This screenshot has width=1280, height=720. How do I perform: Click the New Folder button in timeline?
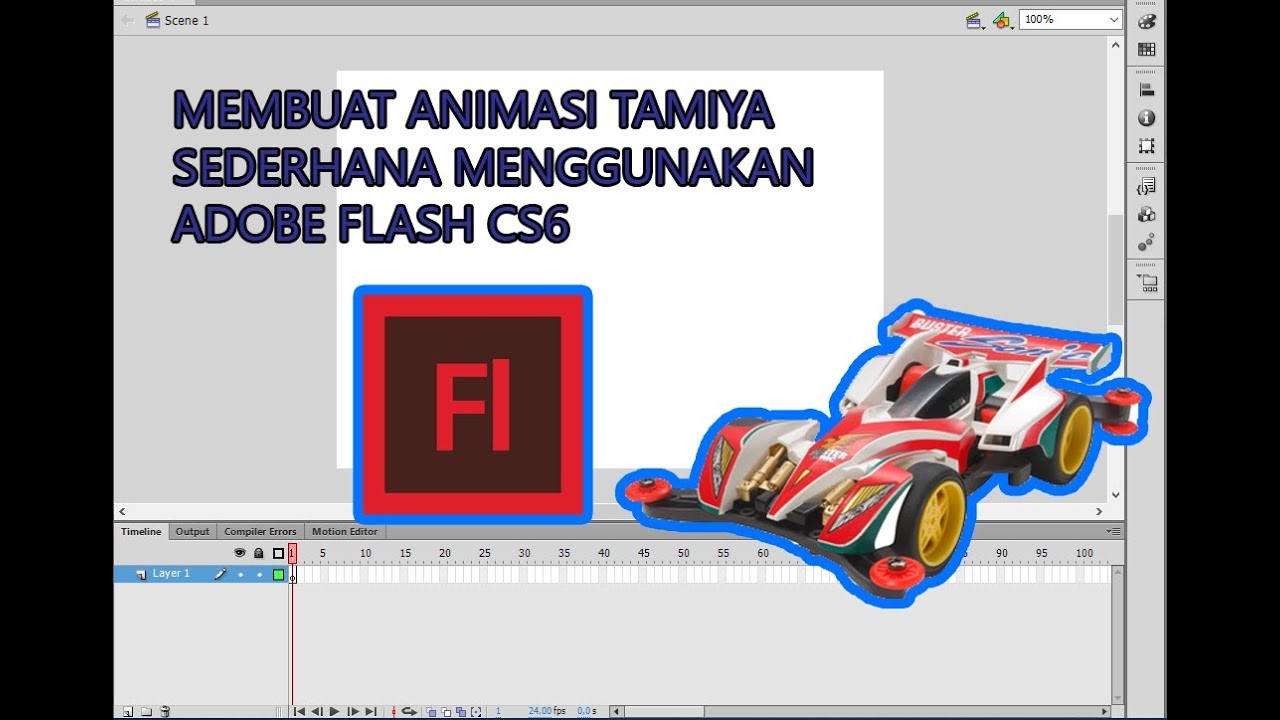pos(146,712)
